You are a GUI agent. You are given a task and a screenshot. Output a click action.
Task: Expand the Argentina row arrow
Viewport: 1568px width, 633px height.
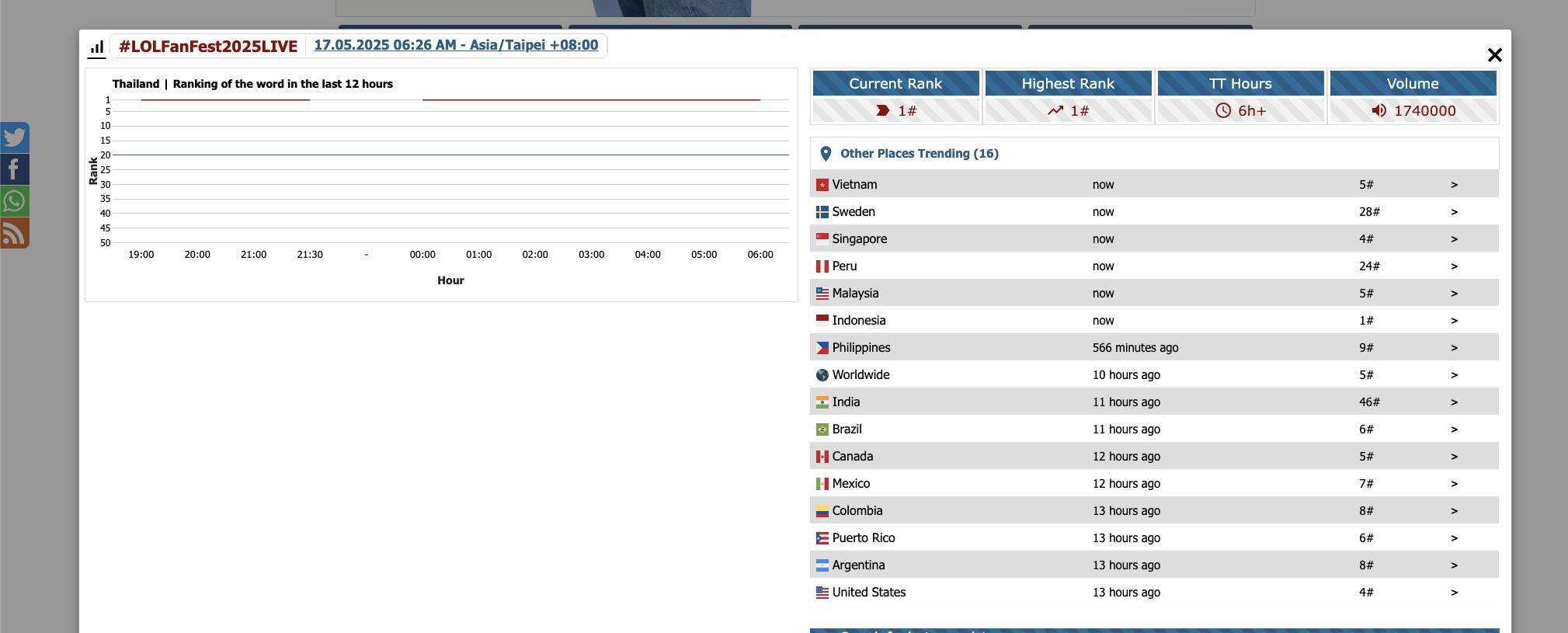click(x=1454, y=565)
